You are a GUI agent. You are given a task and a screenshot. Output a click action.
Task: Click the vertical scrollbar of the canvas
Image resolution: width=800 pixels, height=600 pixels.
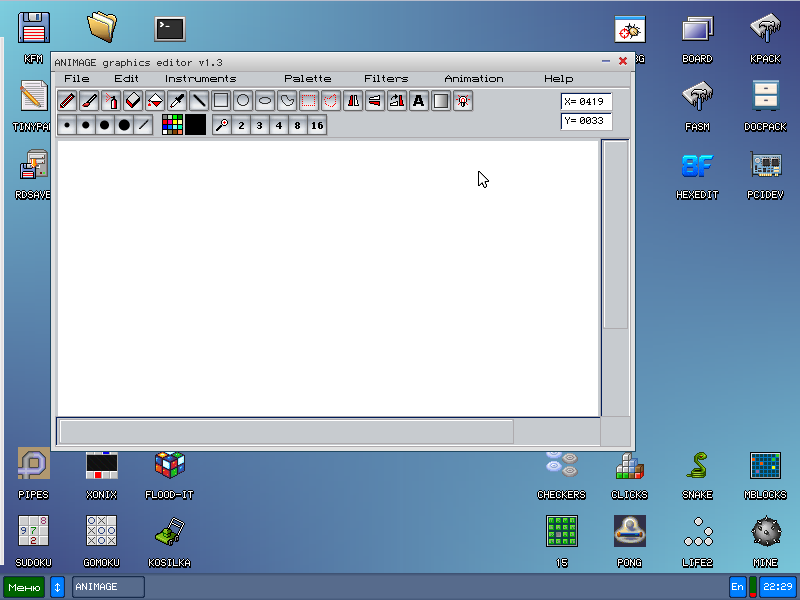pyautogui.click(x=615, y=278)
